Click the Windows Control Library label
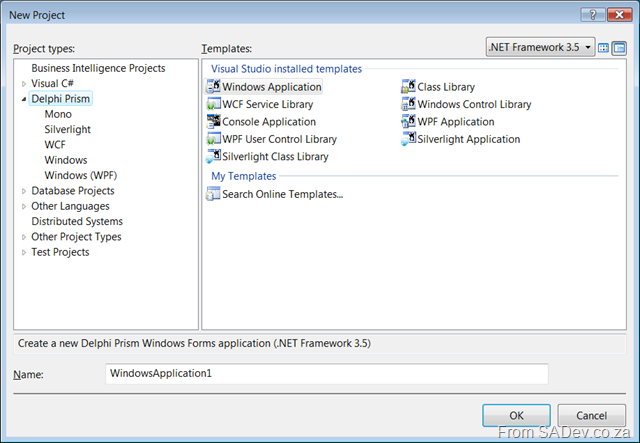The width and height of the screenshot is (640, 443). [x=474, y=104]
